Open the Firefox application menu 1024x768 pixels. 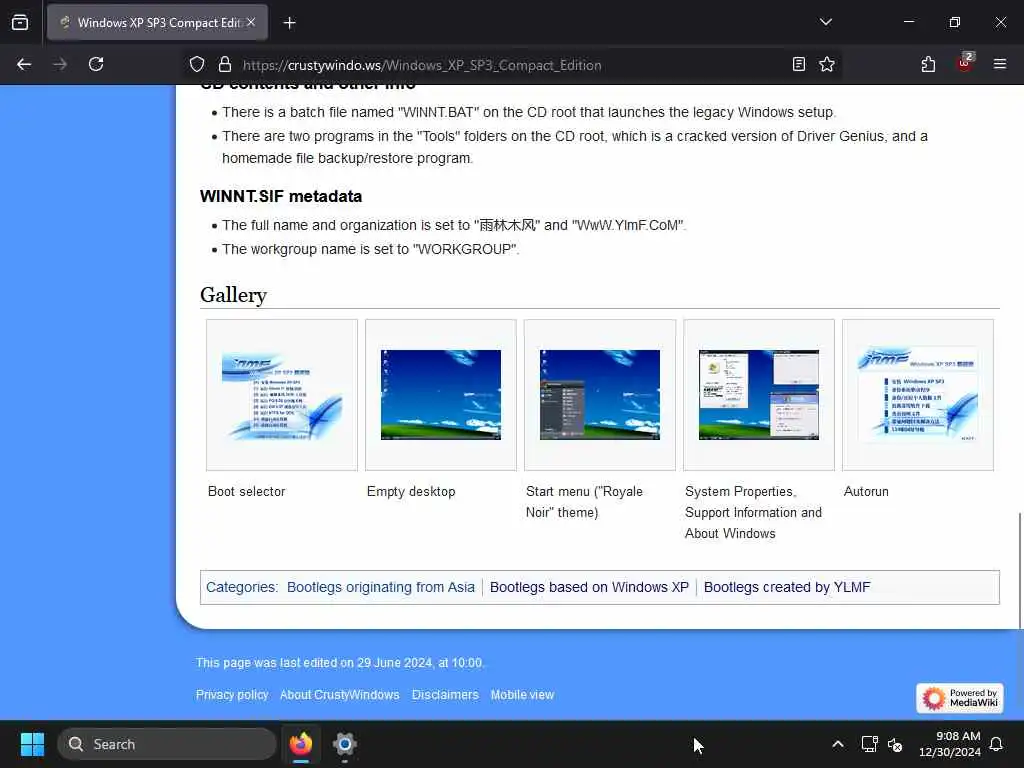(x=999, y=64)
